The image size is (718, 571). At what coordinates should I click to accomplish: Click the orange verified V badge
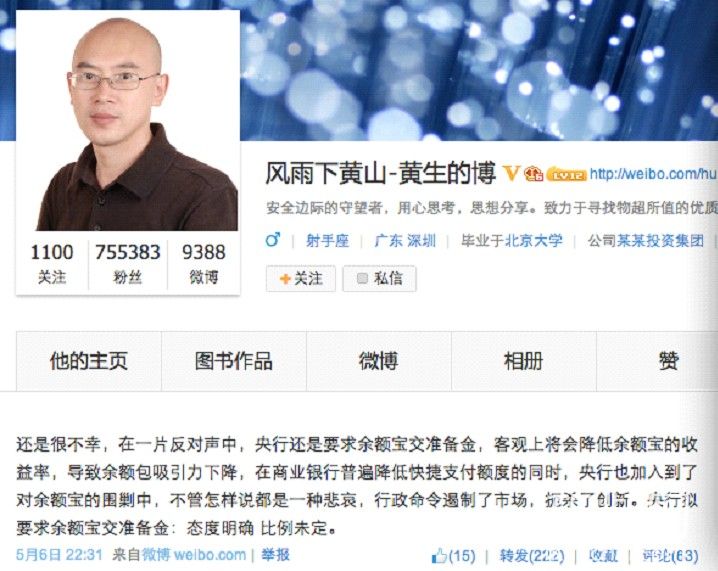tap(511, 174)
